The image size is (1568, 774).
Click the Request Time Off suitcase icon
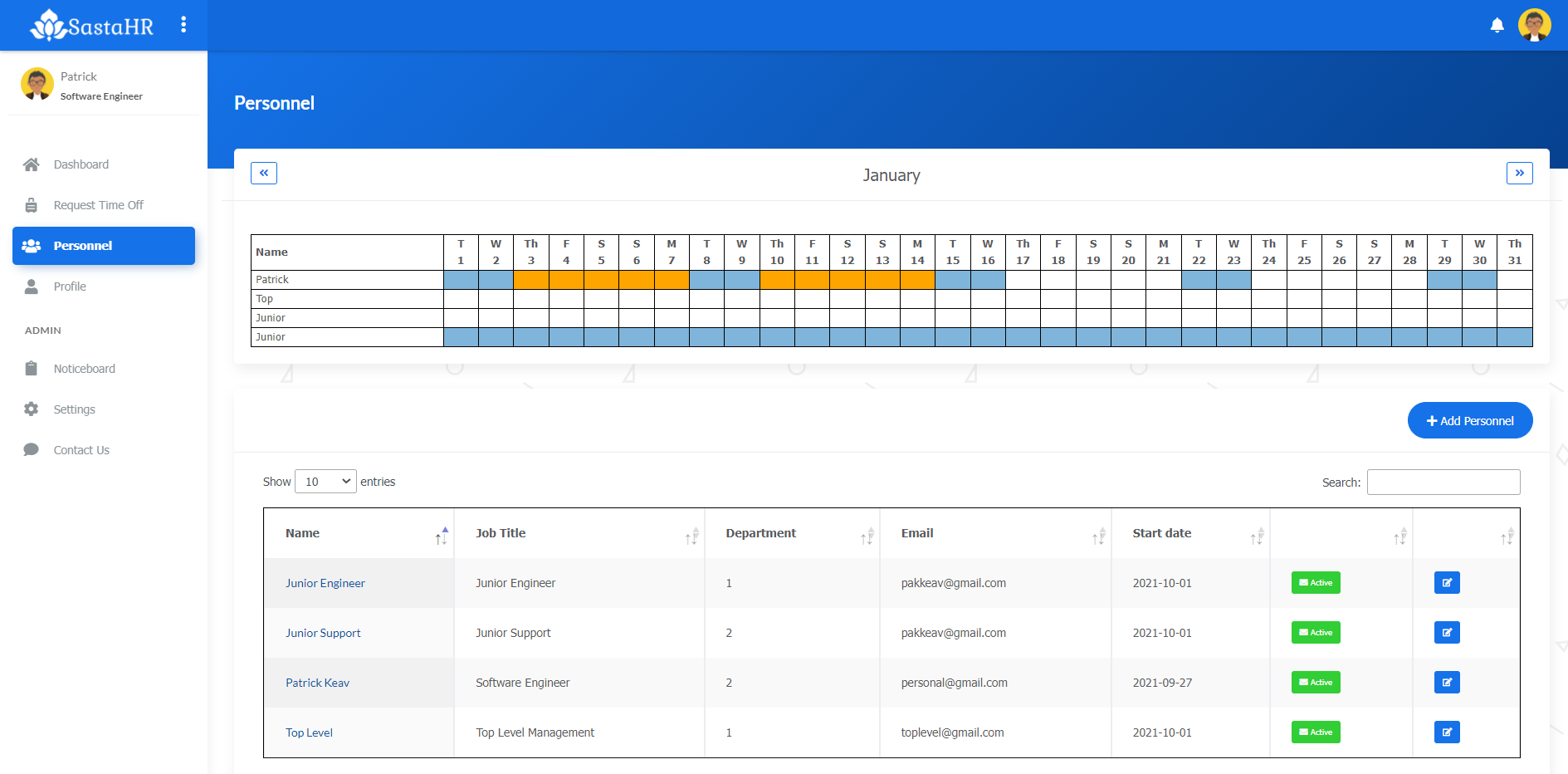pos(32,205)
